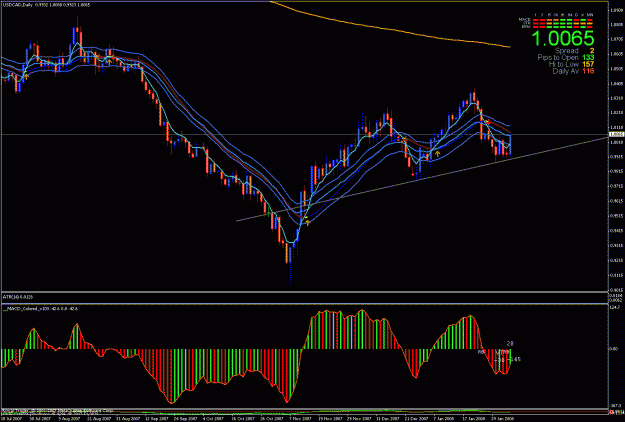625x422 pixels.
Task: Select the white ascending trendline
Action: [423, 179]
